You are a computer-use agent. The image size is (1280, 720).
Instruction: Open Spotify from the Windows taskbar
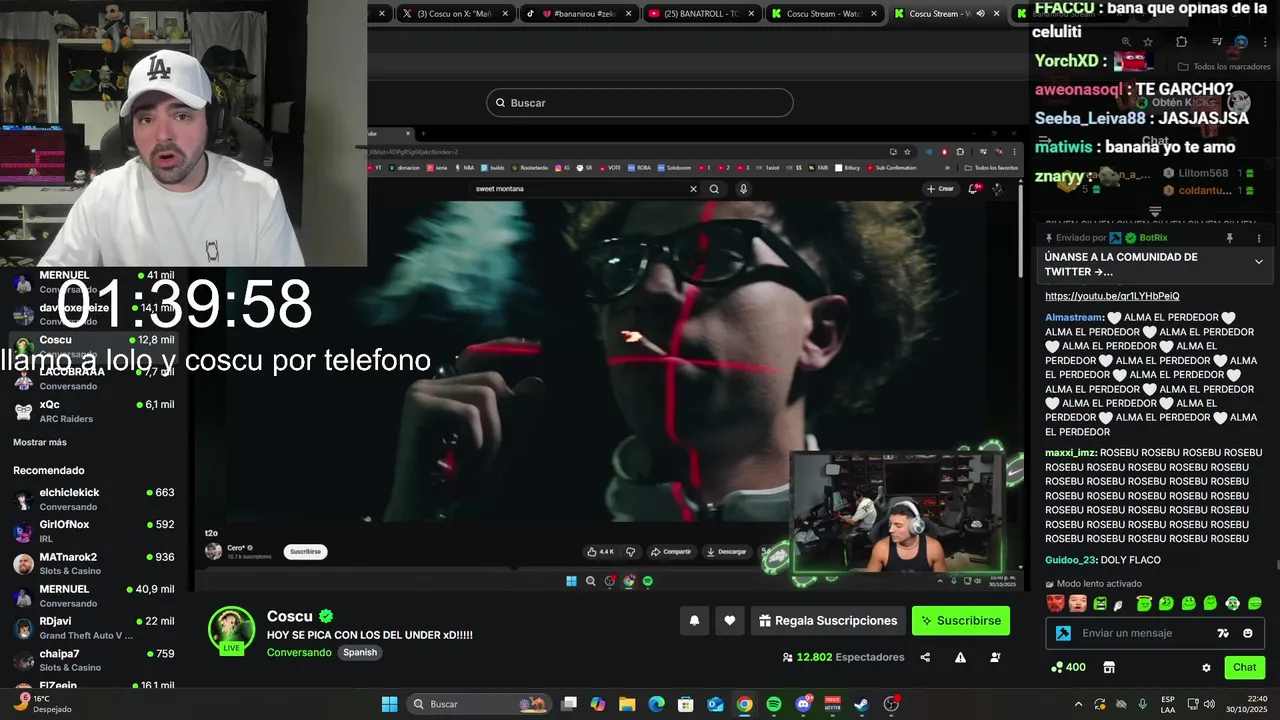pos(774,704)
